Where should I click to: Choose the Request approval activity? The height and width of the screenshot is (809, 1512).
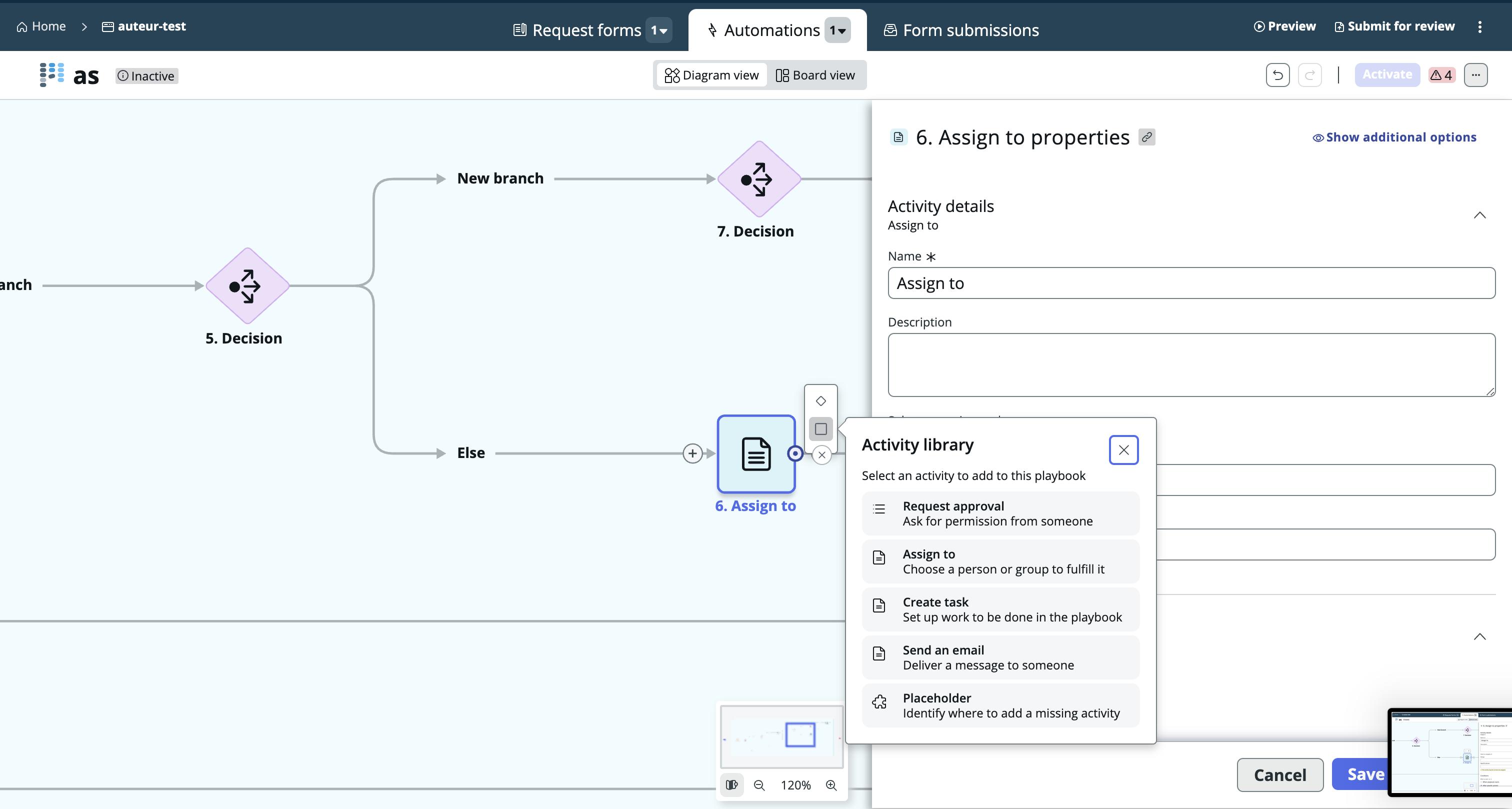pyautogui.click(x=1000, y=513)
